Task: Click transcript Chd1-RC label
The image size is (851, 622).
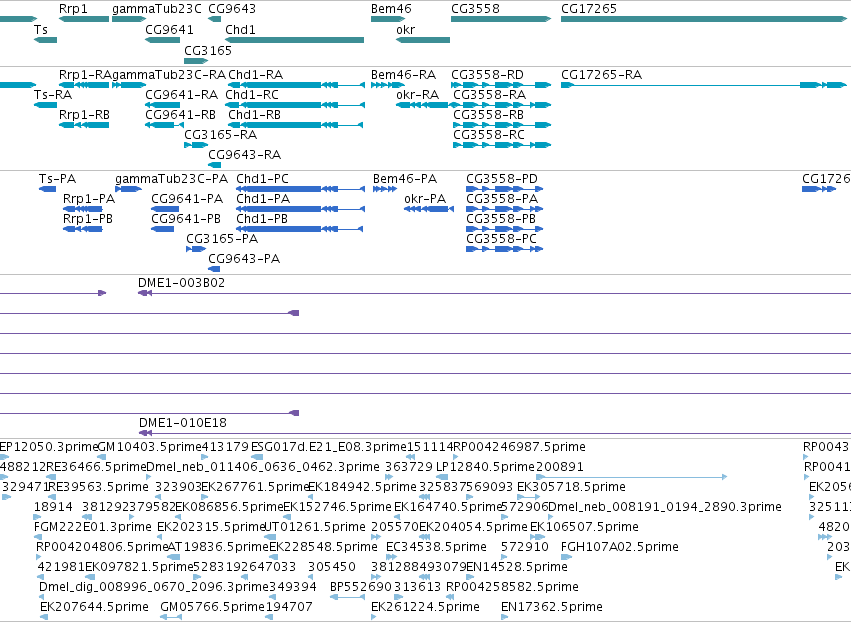Action: [252, 94]
